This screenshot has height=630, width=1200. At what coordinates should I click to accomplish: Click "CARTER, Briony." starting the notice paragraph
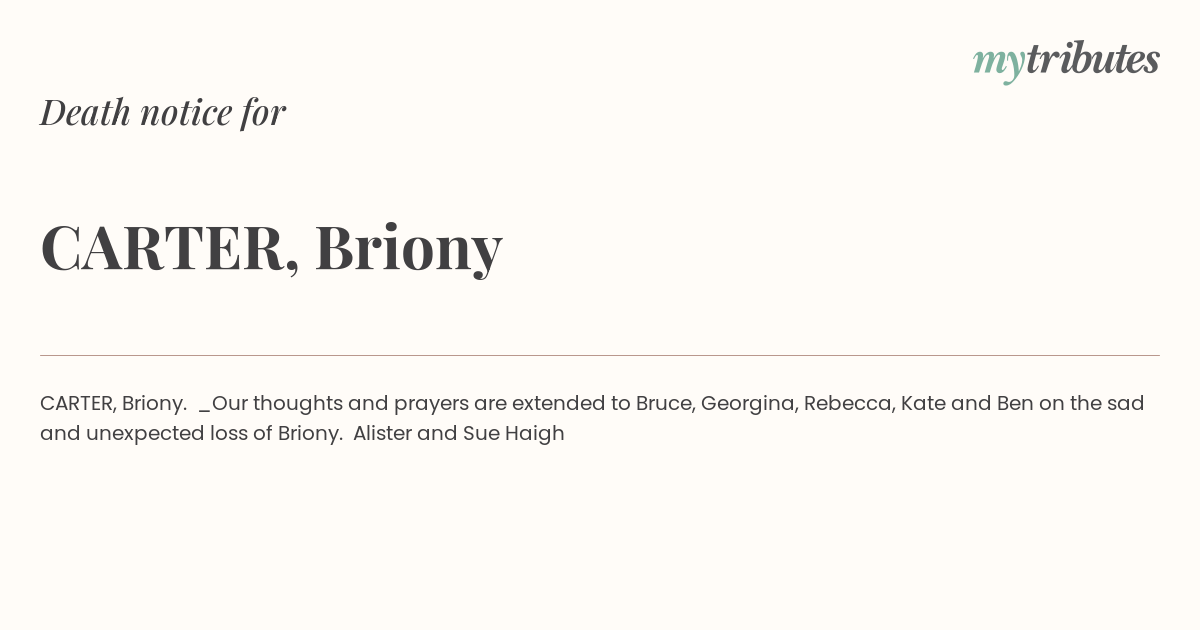coord(113,403)
